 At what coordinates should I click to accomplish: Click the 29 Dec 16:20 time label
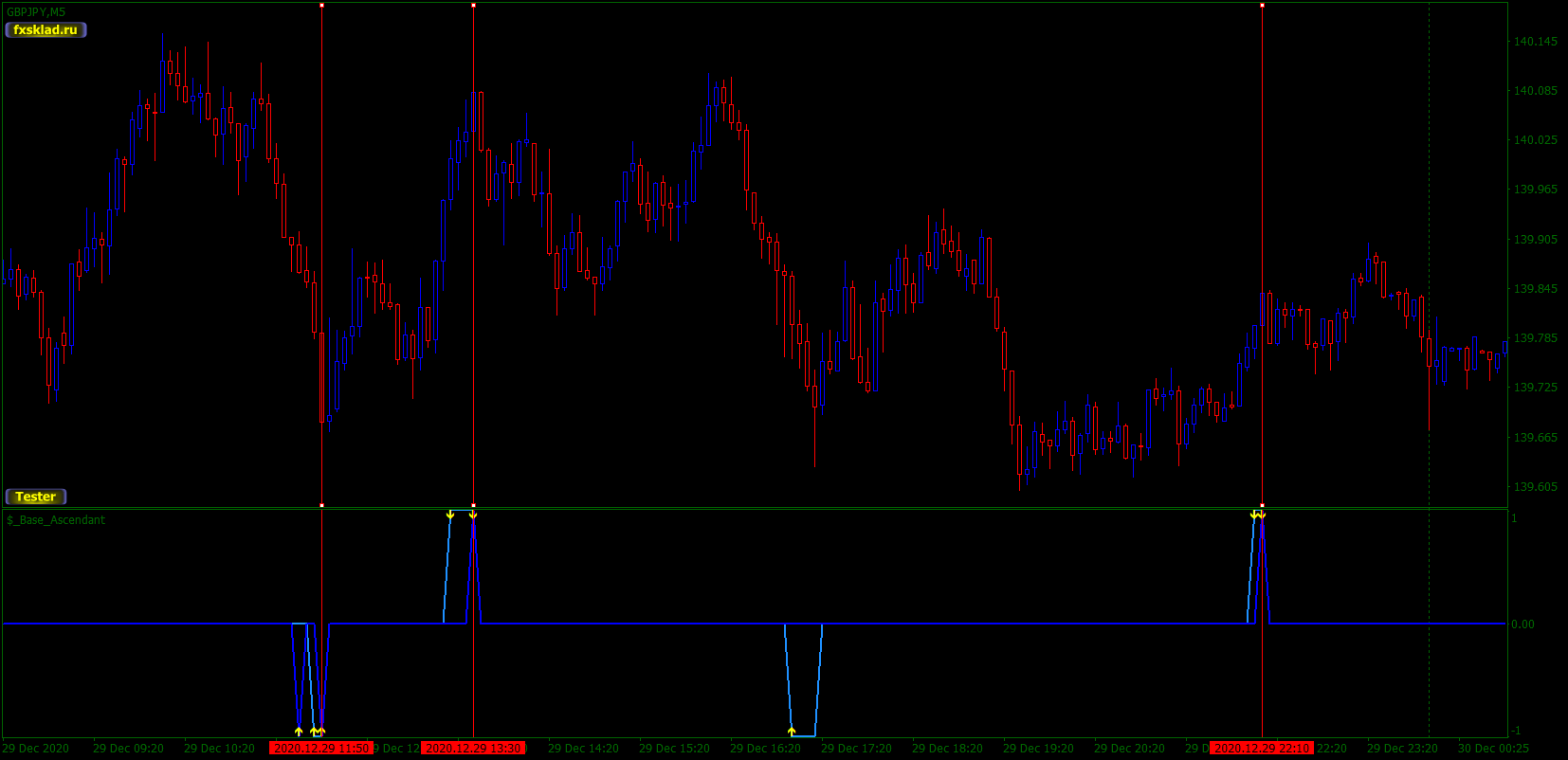[765, 749]
